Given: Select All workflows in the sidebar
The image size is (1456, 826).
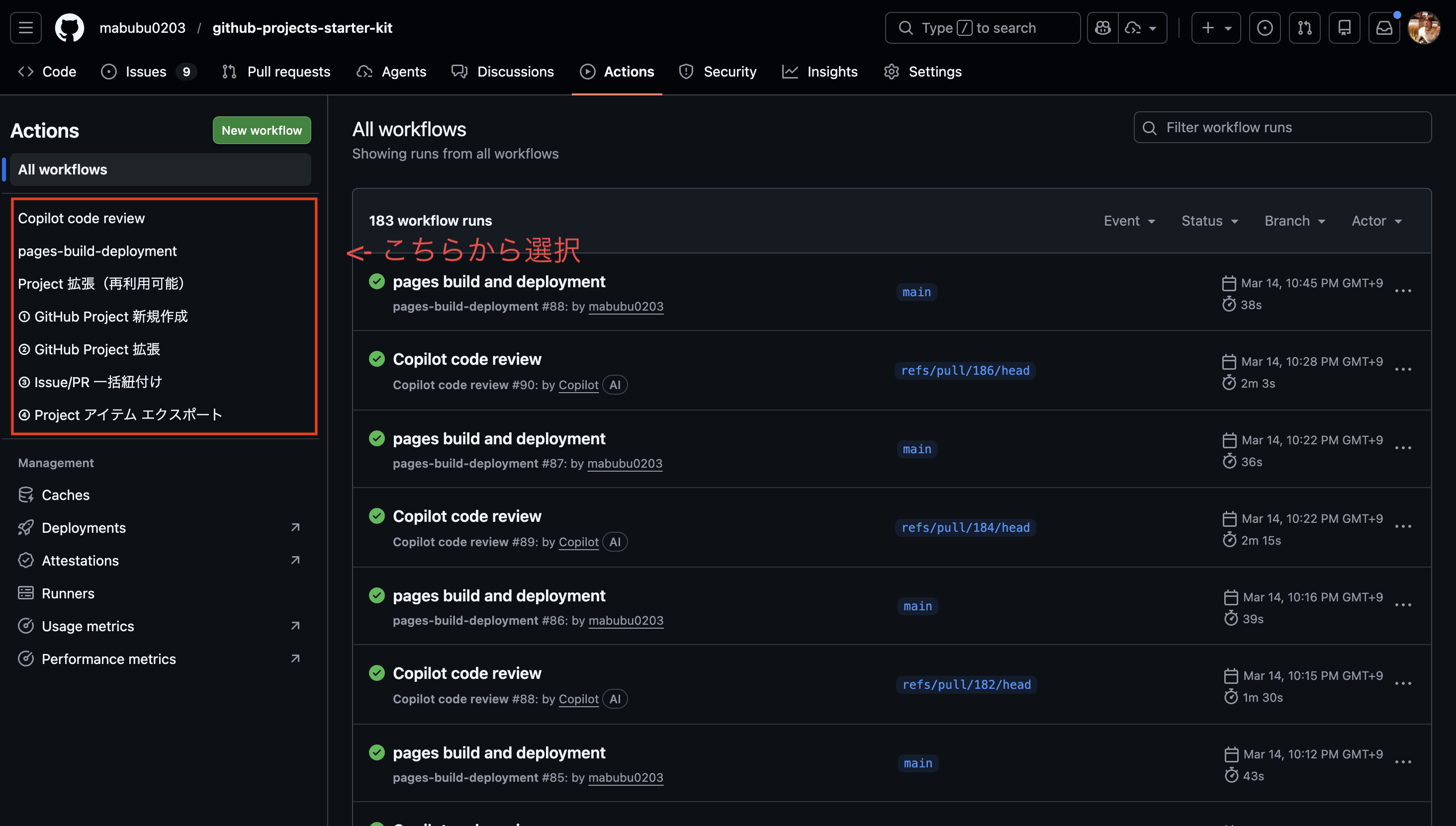Looking at the screenshot, I should 161,169.
